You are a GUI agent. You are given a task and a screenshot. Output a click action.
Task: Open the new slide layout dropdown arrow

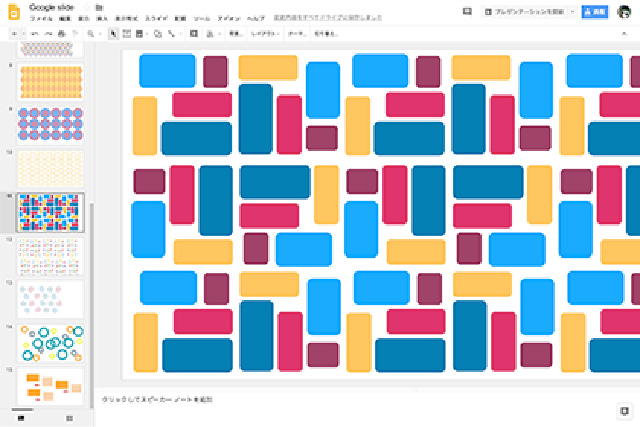(24, 34)
